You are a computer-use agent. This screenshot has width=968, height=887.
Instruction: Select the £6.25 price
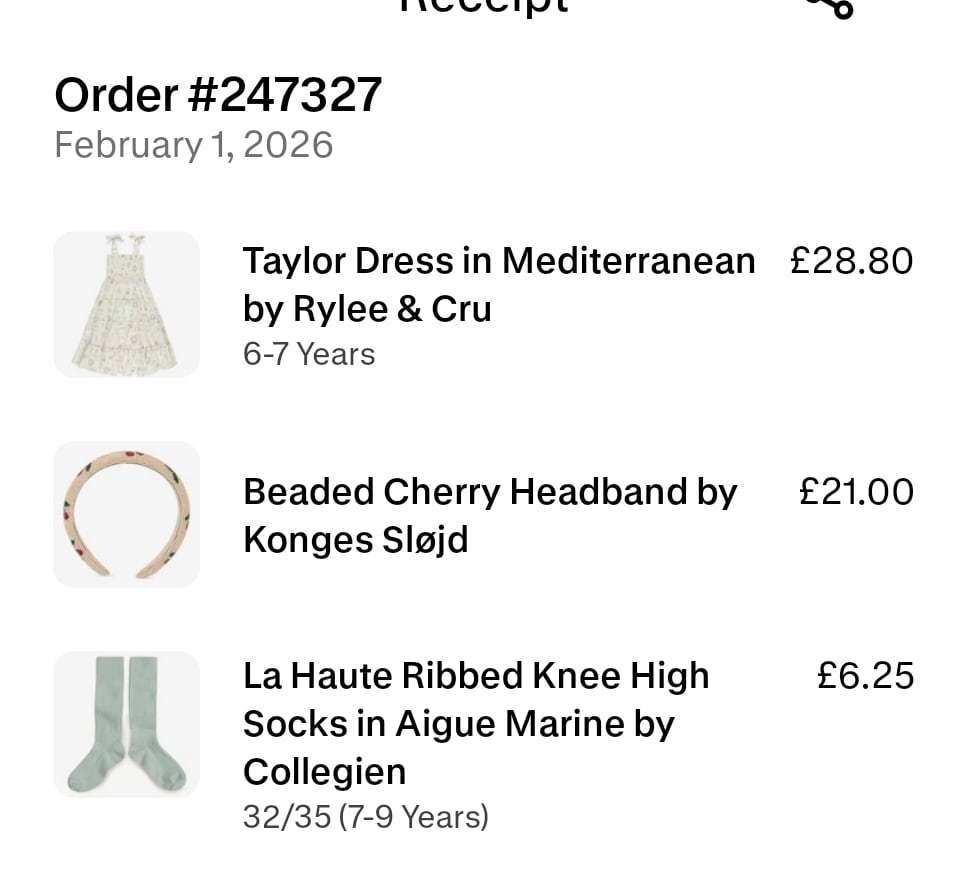865,676
